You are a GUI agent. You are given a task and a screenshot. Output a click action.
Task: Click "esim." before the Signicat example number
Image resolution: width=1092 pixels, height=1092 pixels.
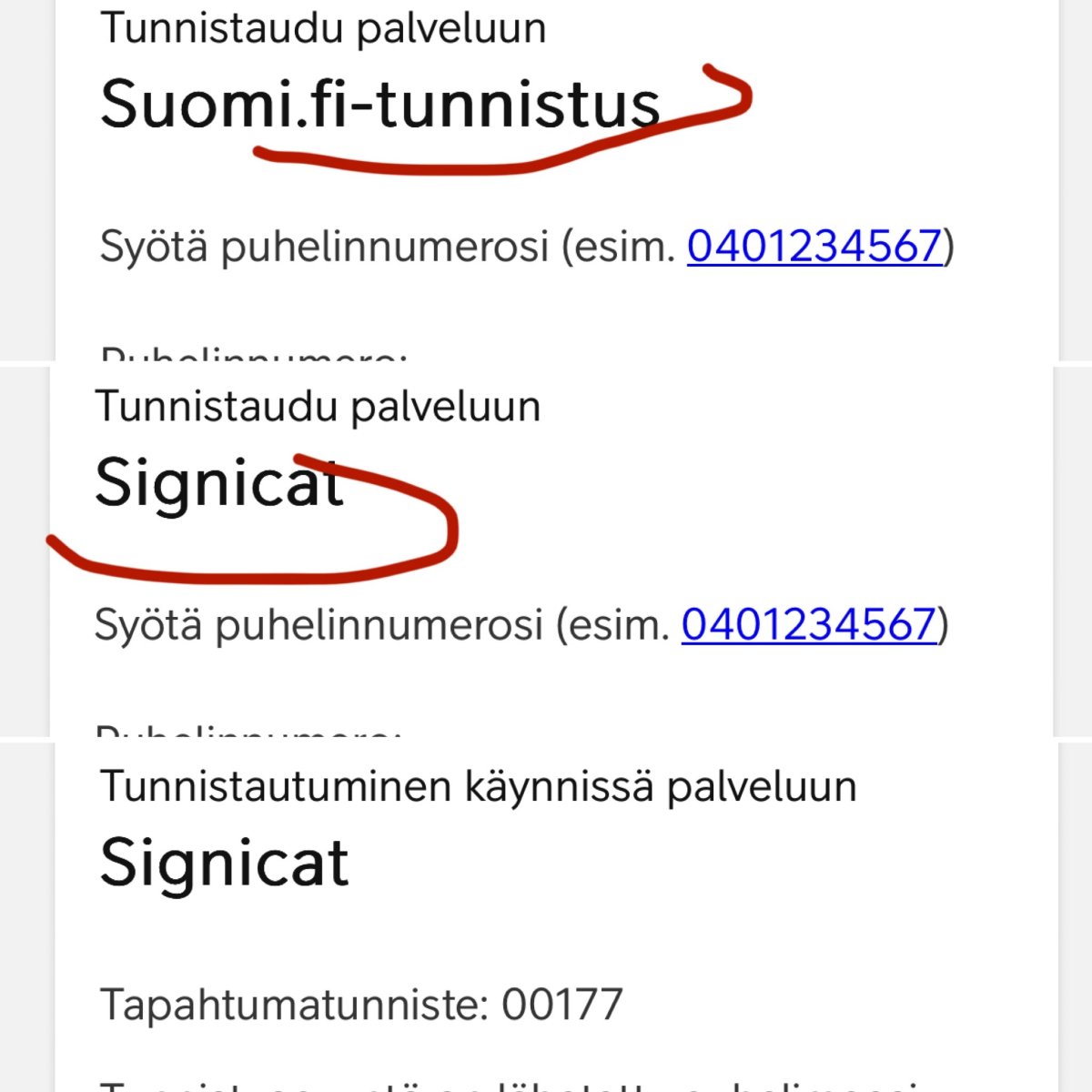pos(627,624)
